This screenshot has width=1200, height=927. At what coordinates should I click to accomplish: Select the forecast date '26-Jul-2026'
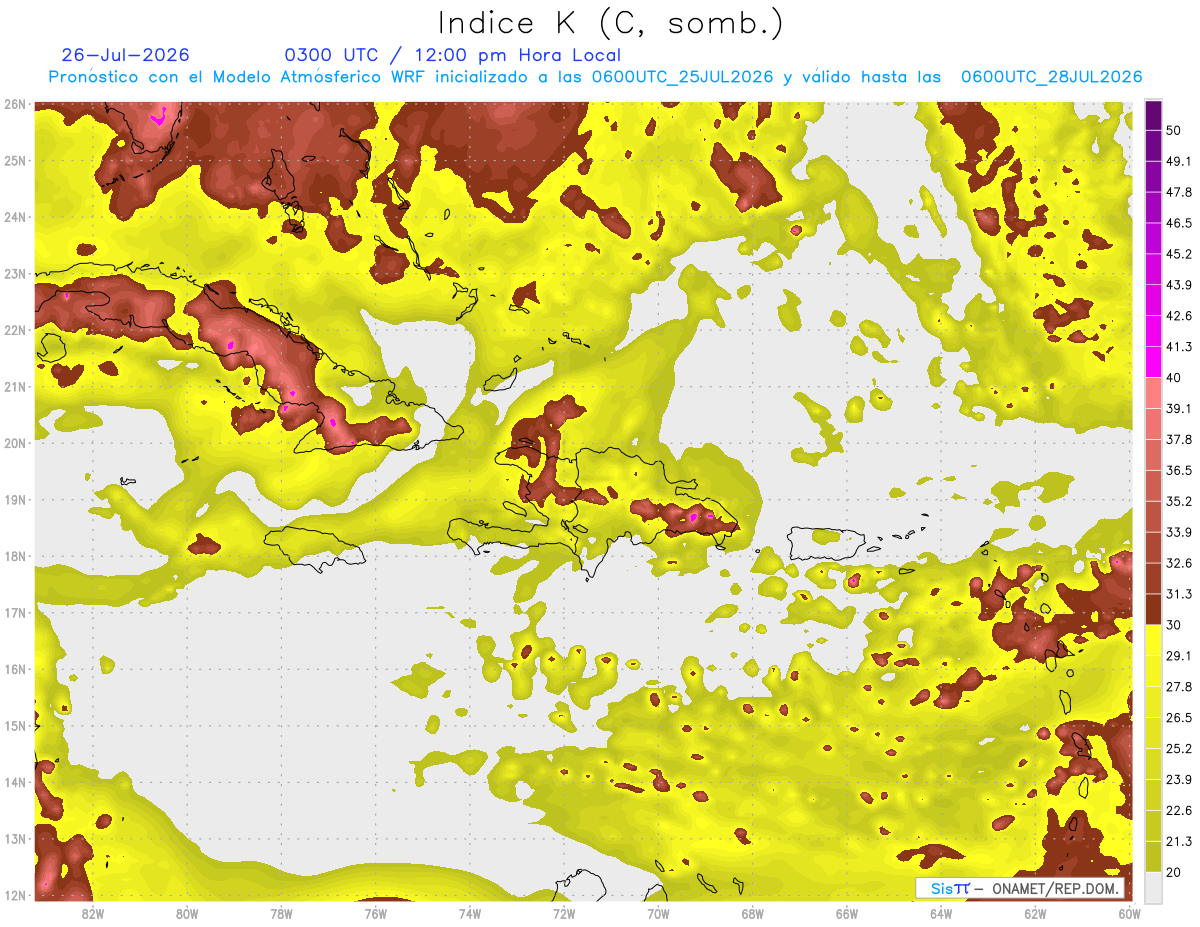[x=125, y=55]
